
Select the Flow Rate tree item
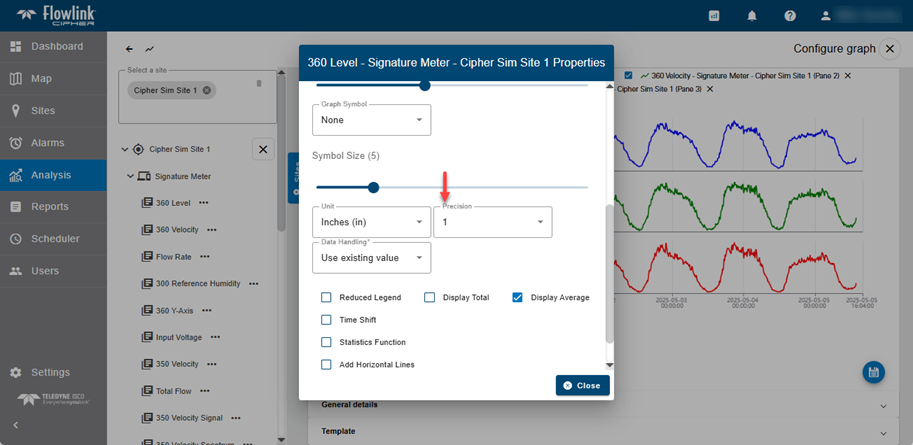click(x=174, y=257)
